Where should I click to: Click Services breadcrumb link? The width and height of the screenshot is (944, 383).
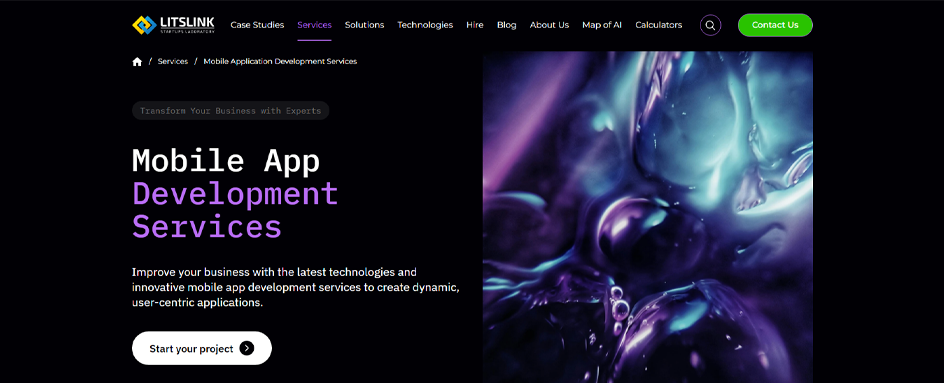coord(173,61)
